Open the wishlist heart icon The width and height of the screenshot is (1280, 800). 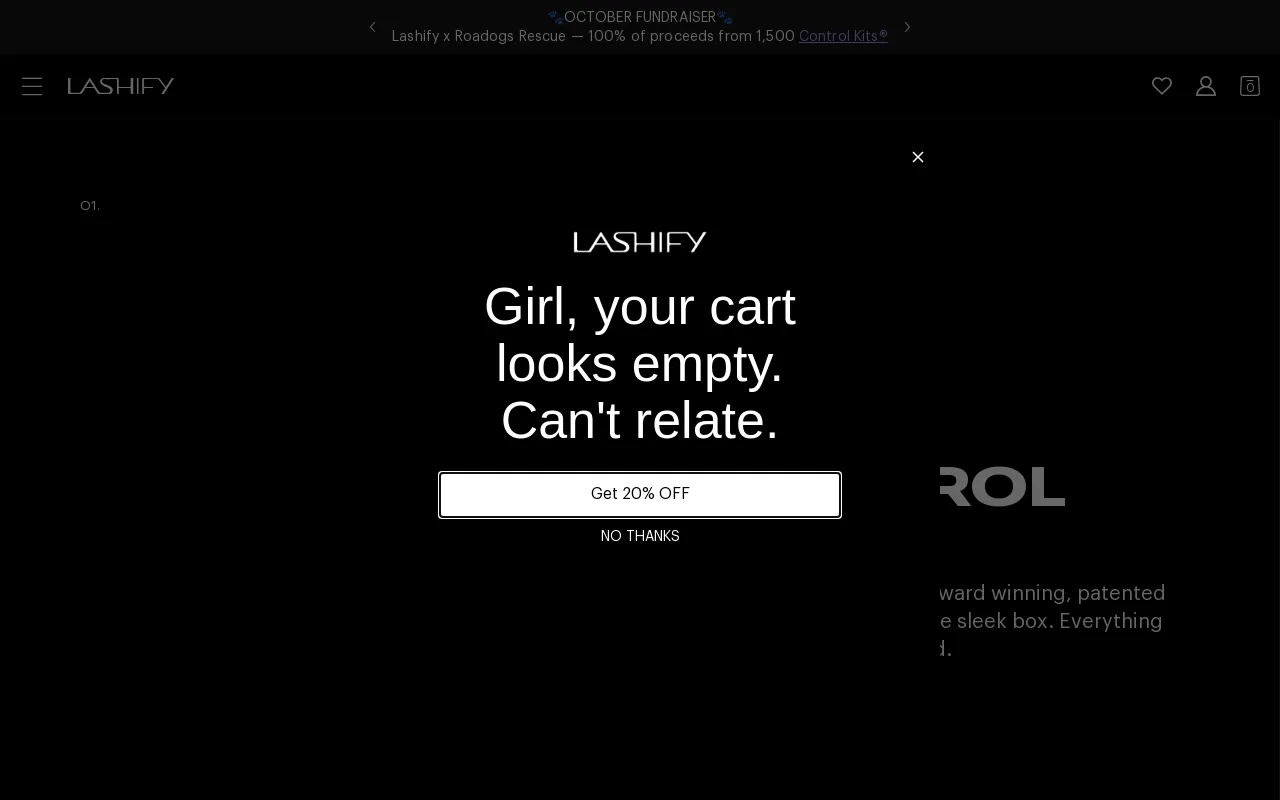point(1161,86)
